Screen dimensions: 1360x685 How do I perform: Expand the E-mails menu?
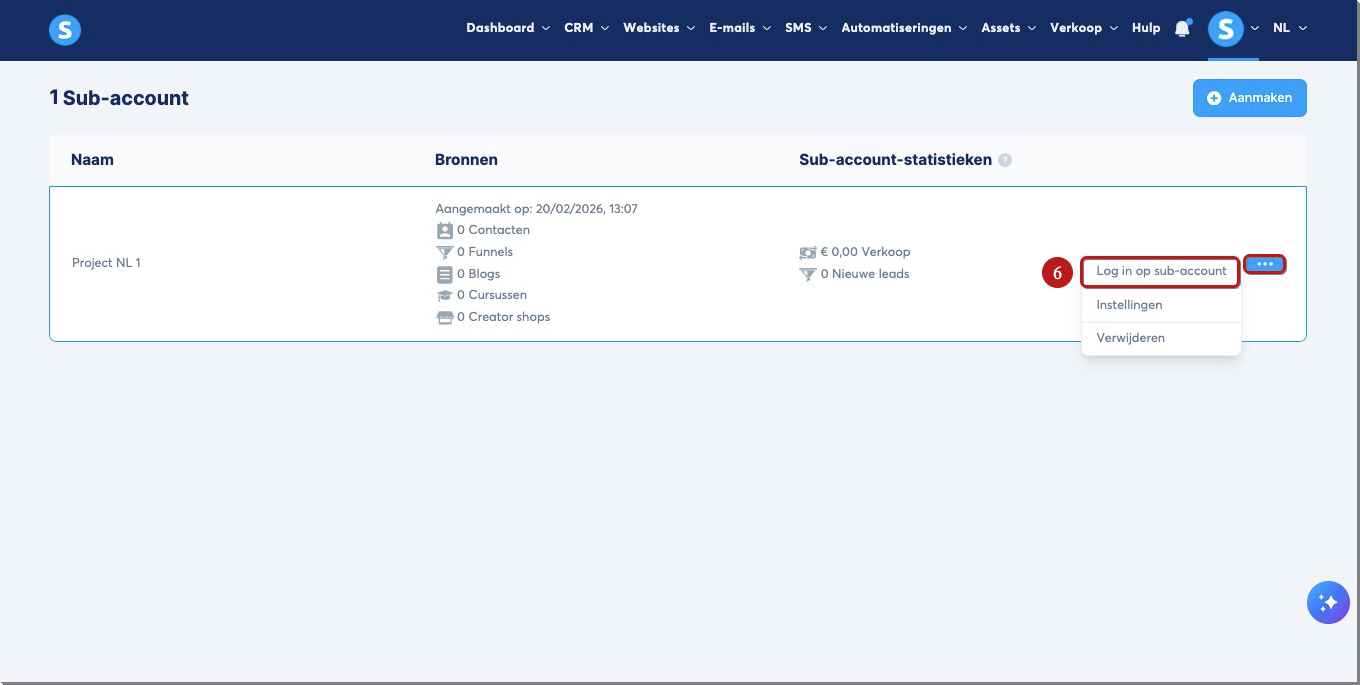(x=740, y=28)
